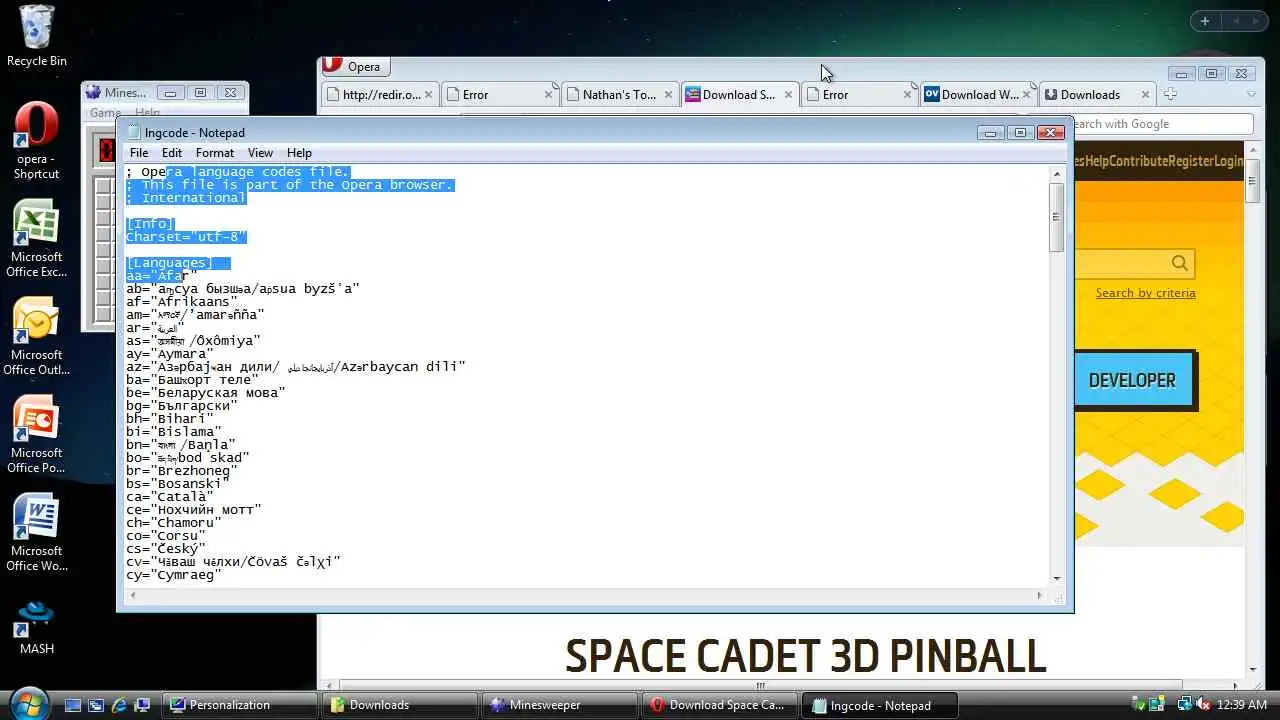Launch Microsoft Office Outlook desktop shortcut
This screenshot has height=720, width=1280.
36,336
